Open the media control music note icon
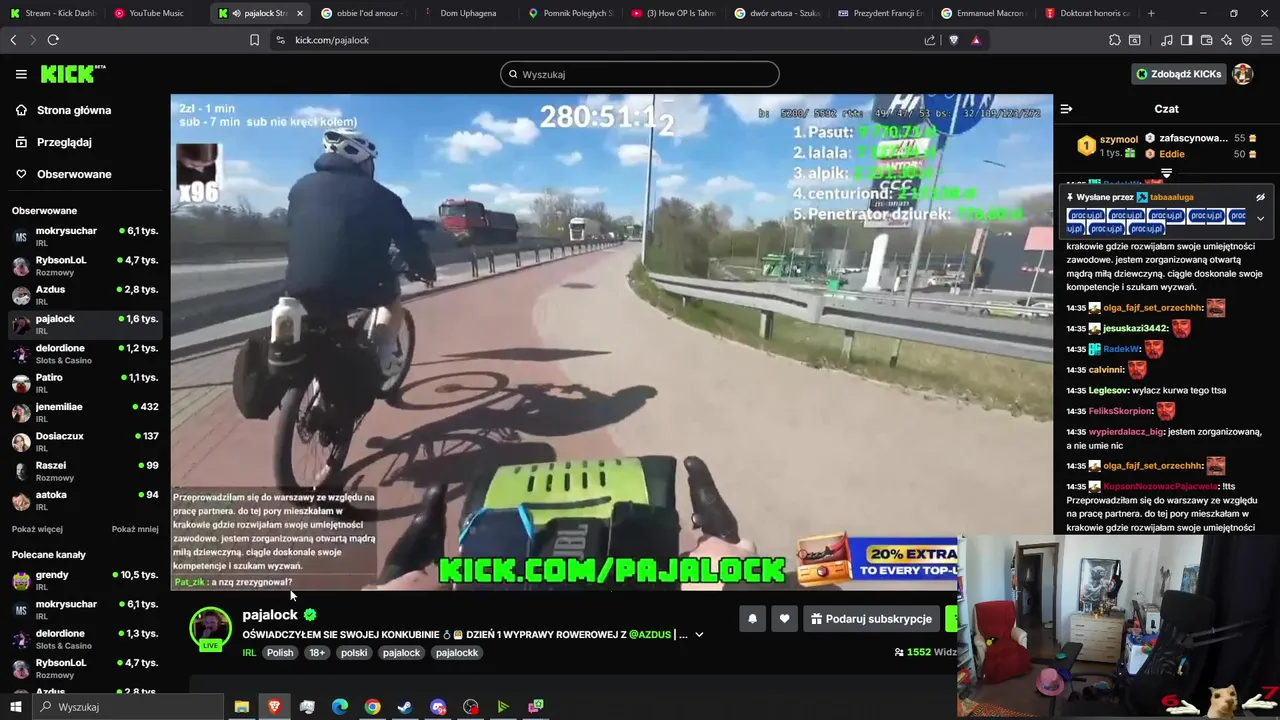This screenshot has height=720, width=1280. click(x=1167, y=40)
